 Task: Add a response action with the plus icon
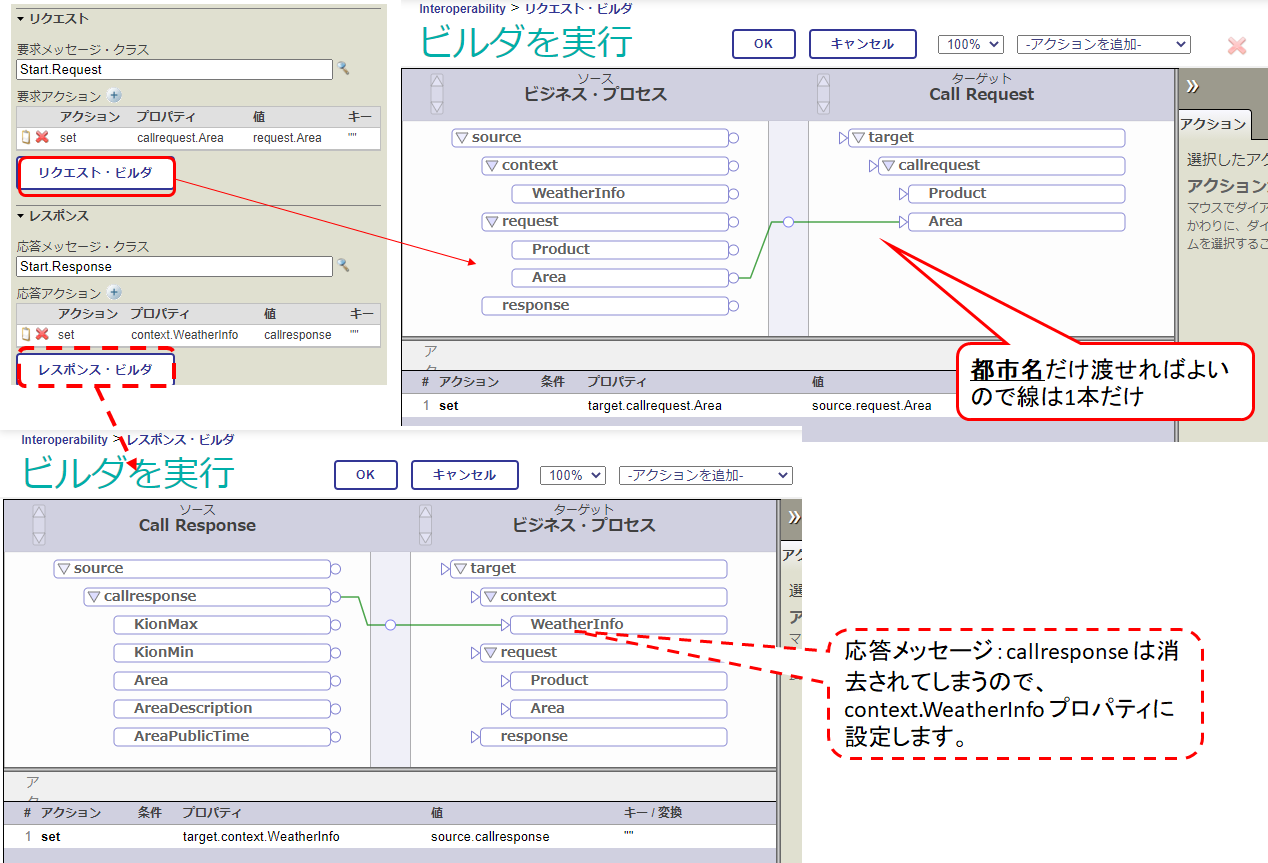114,293
